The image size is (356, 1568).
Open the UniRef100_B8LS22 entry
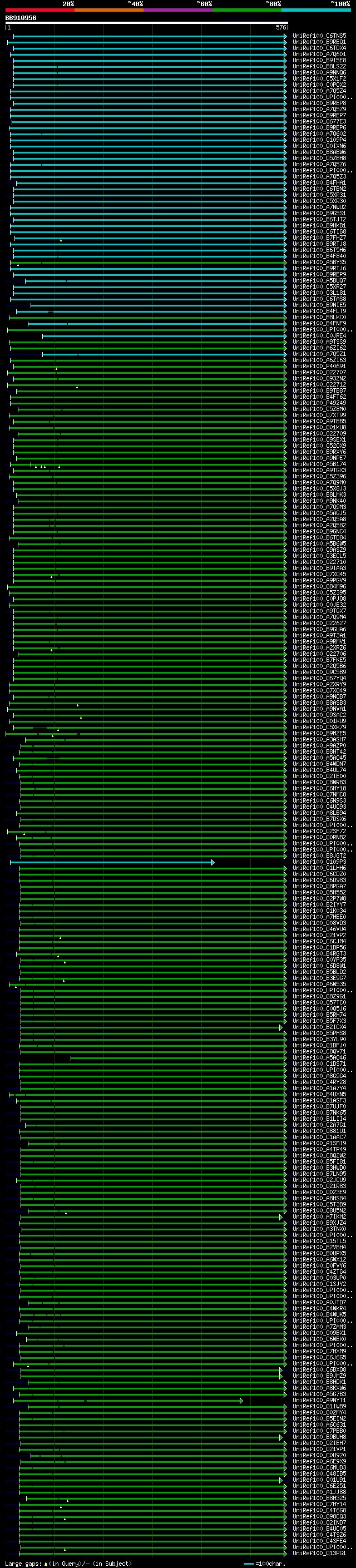point(319,66)
